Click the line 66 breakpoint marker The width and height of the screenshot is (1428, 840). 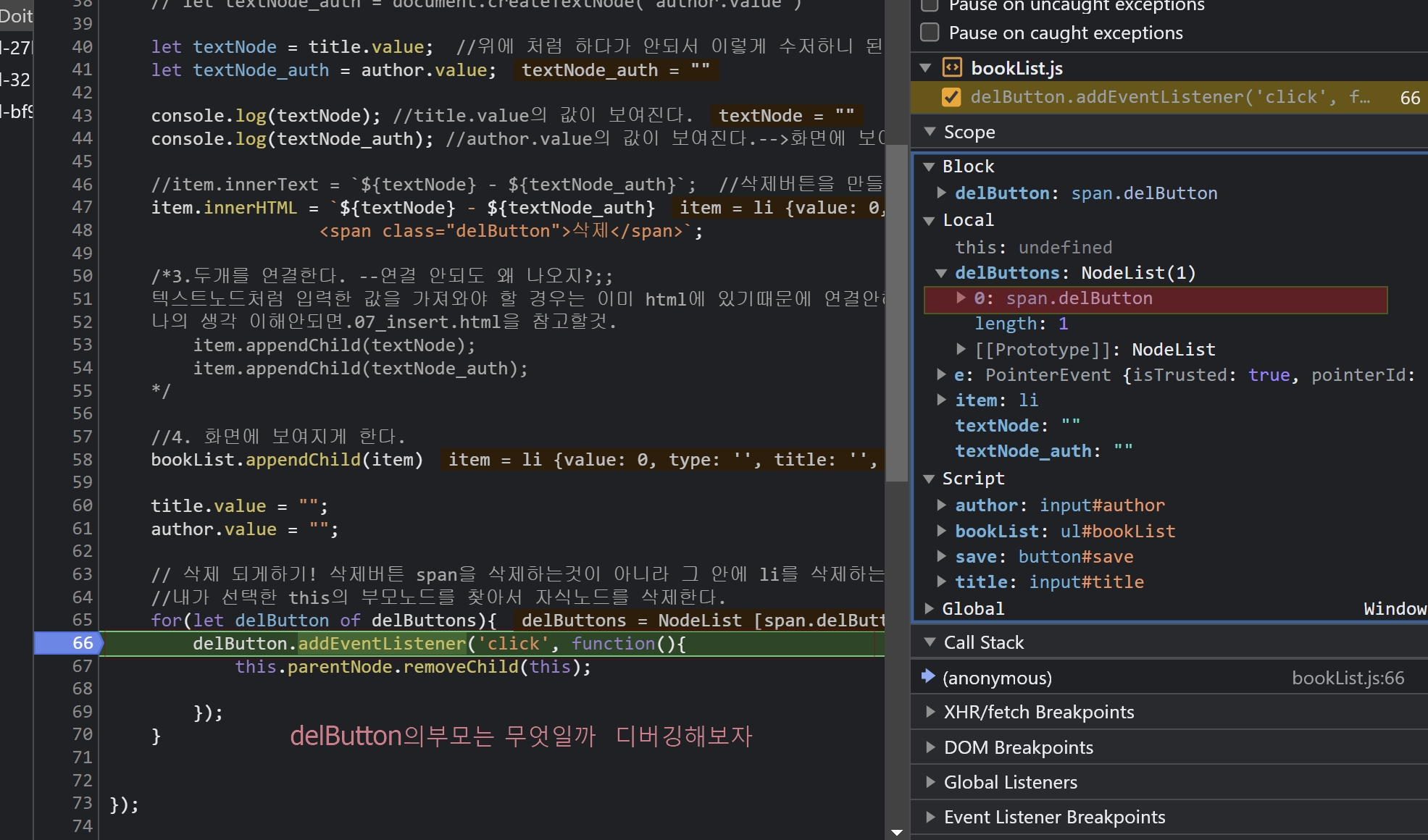click(69, 643)
